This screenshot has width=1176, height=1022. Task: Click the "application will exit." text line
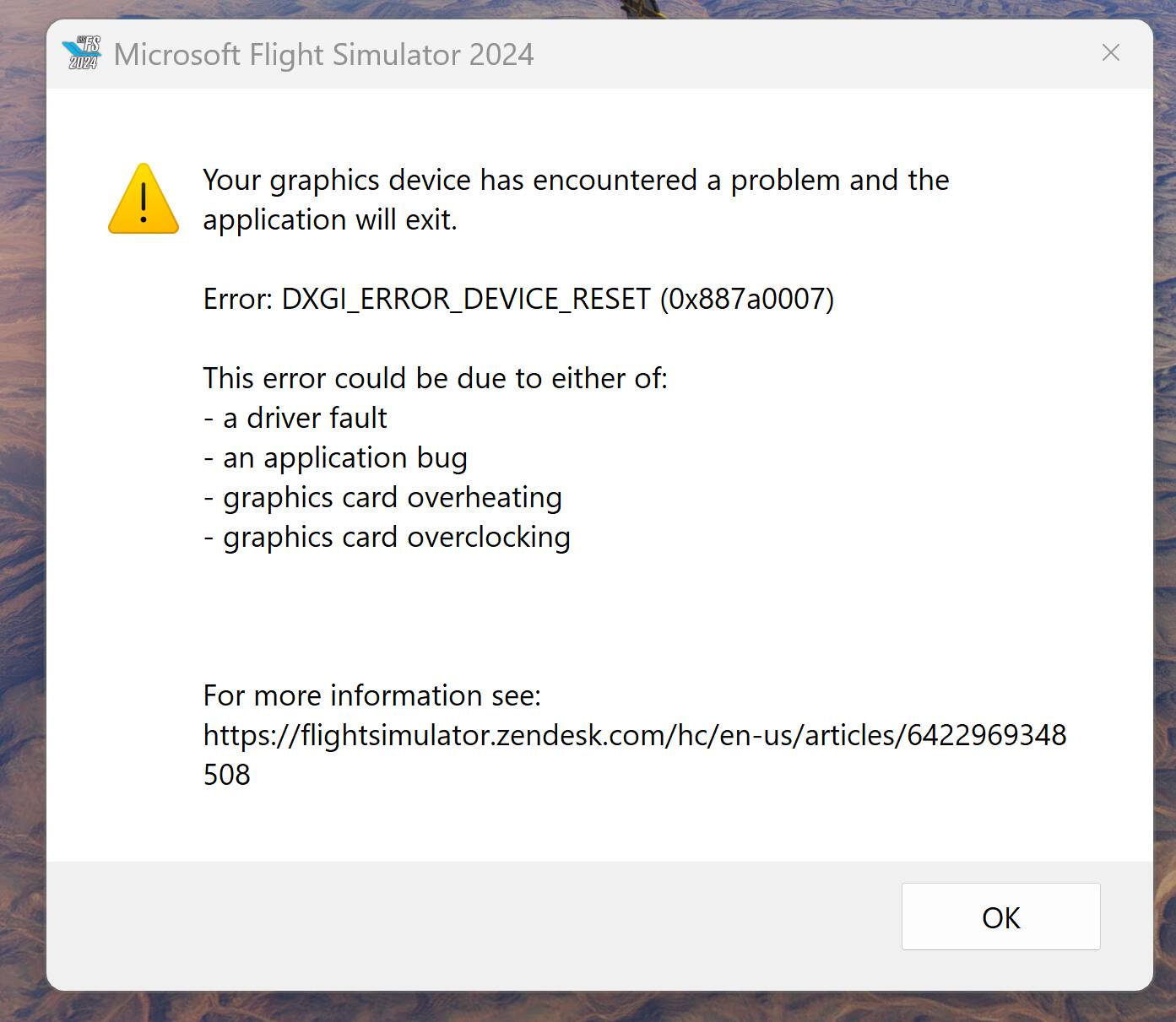coord(329,219)
